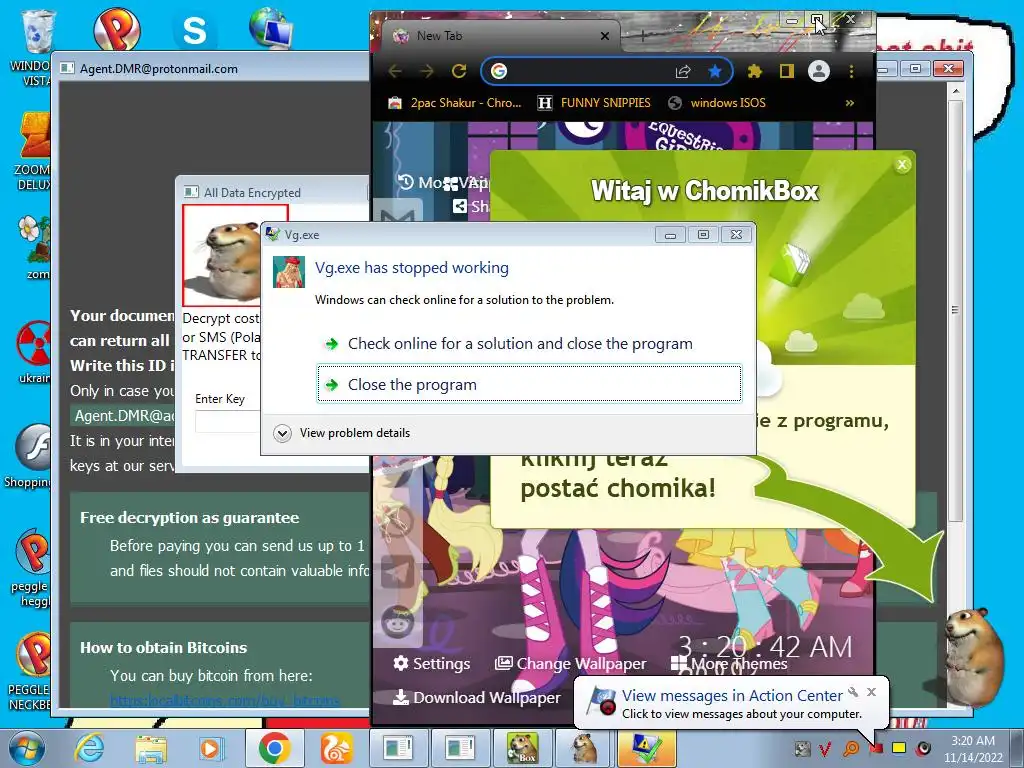1024x768 pixels.
Task: Click More Themes on new tab
Action: (729, 664)
